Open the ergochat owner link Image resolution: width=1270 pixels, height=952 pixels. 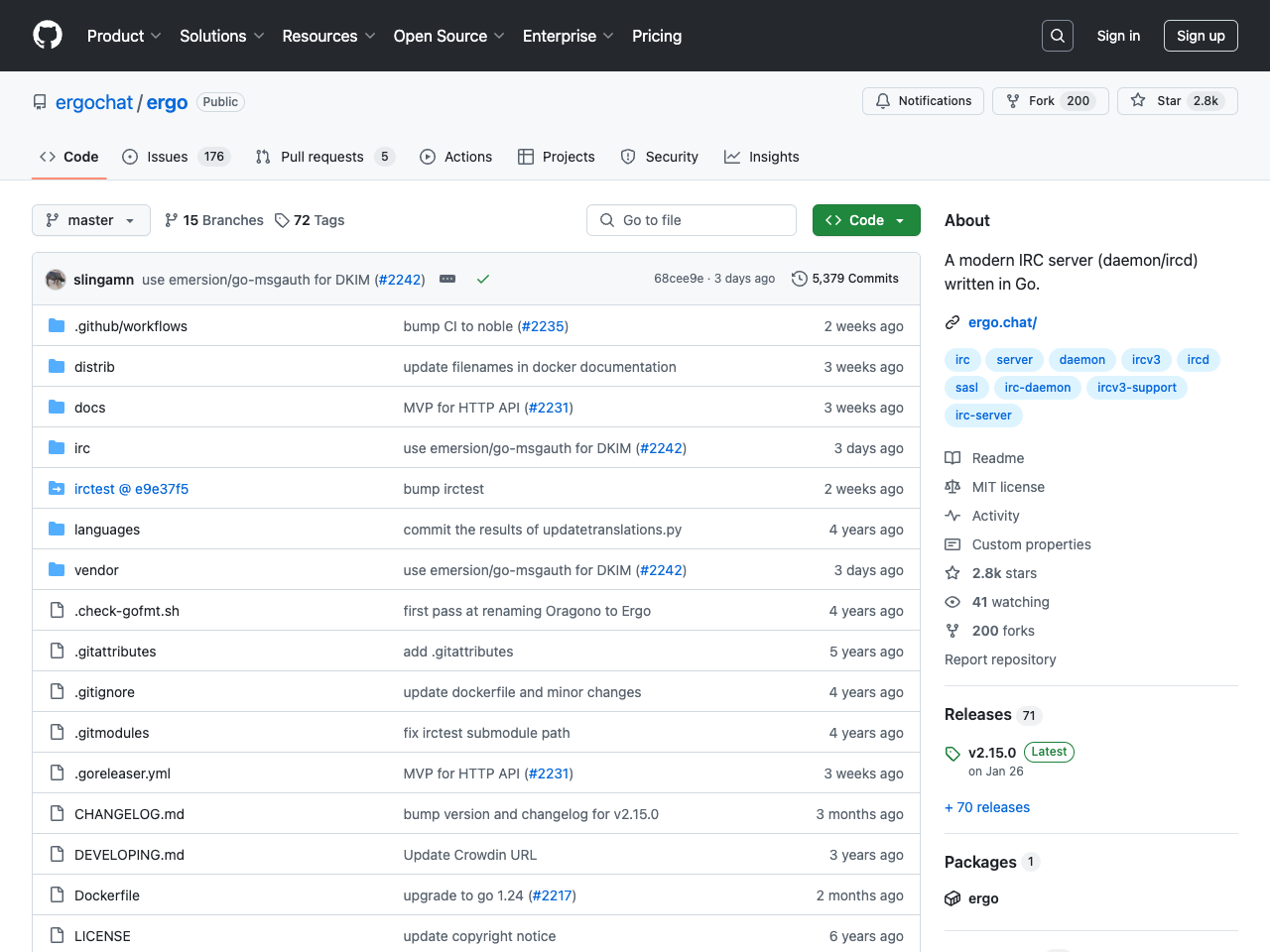click(94, 102)
